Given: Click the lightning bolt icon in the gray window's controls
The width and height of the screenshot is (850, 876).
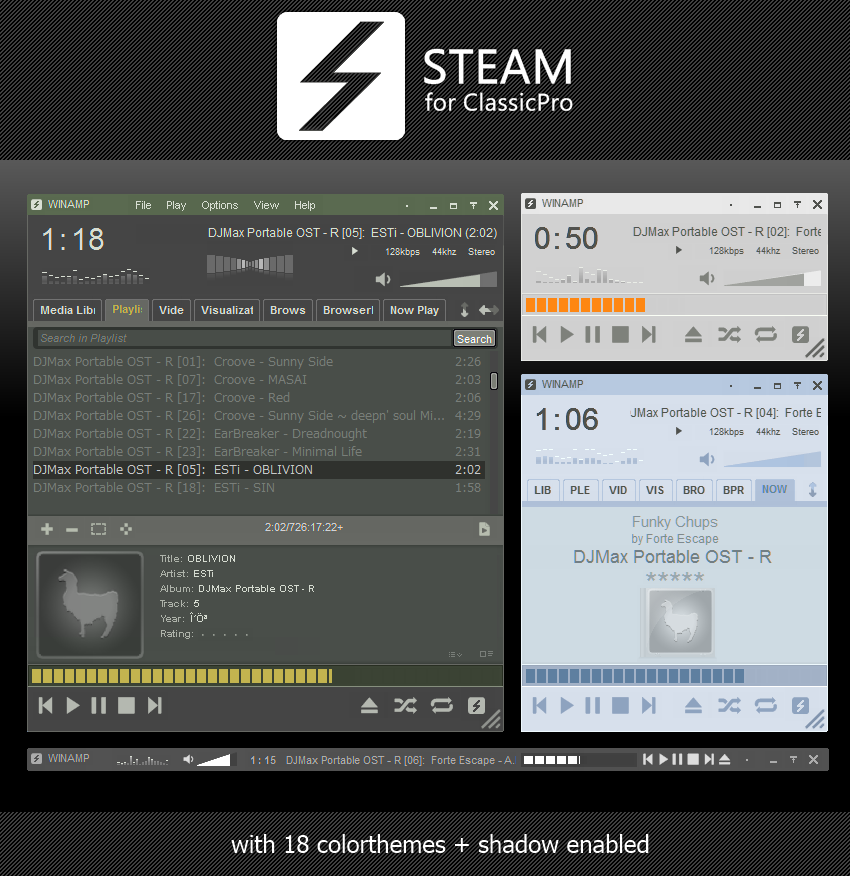Looking at the screenshot, I should pyautogui.click(x=800, y=335).
